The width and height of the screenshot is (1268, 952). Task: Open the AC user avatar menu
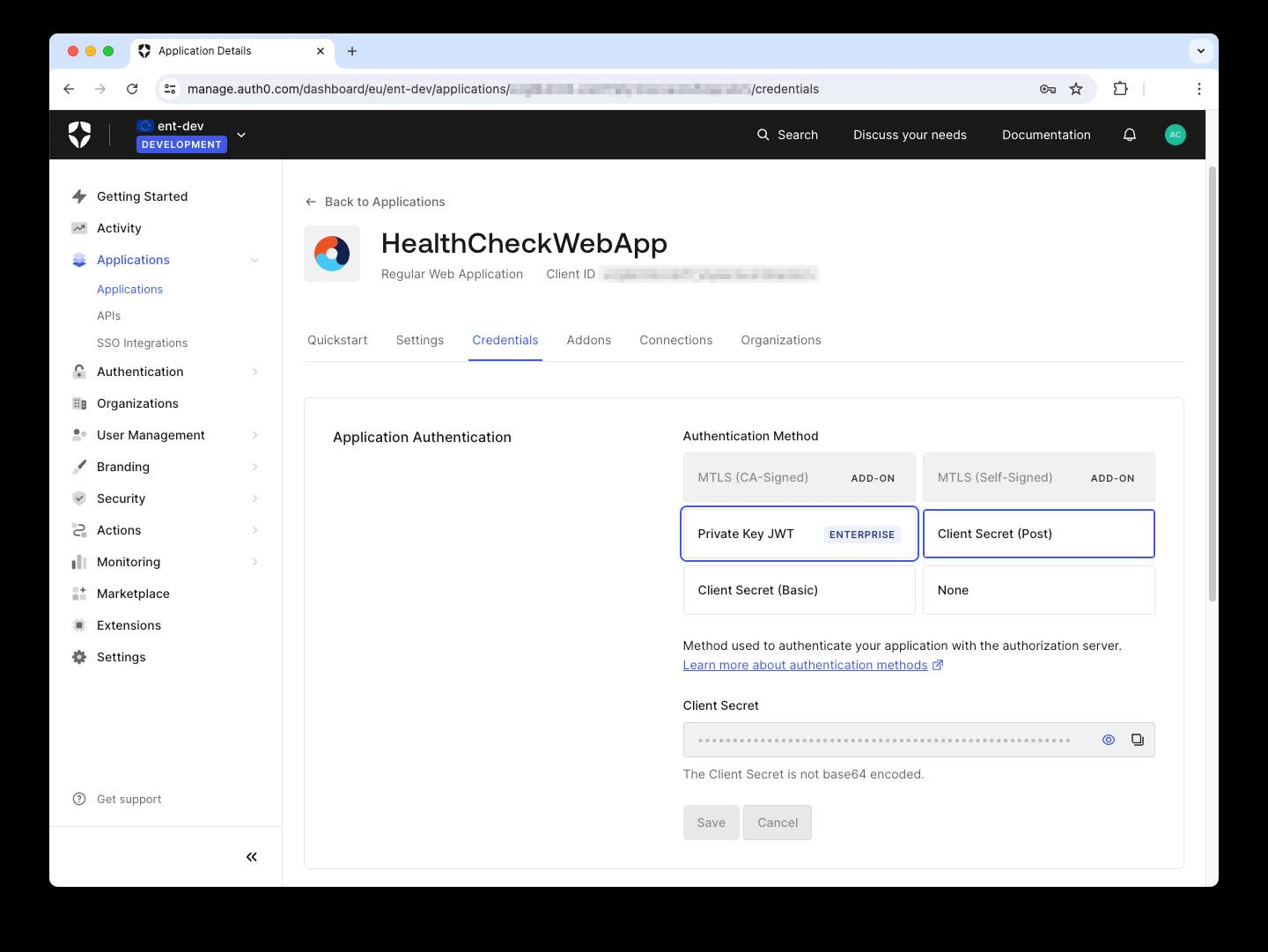click(1175, 135)
